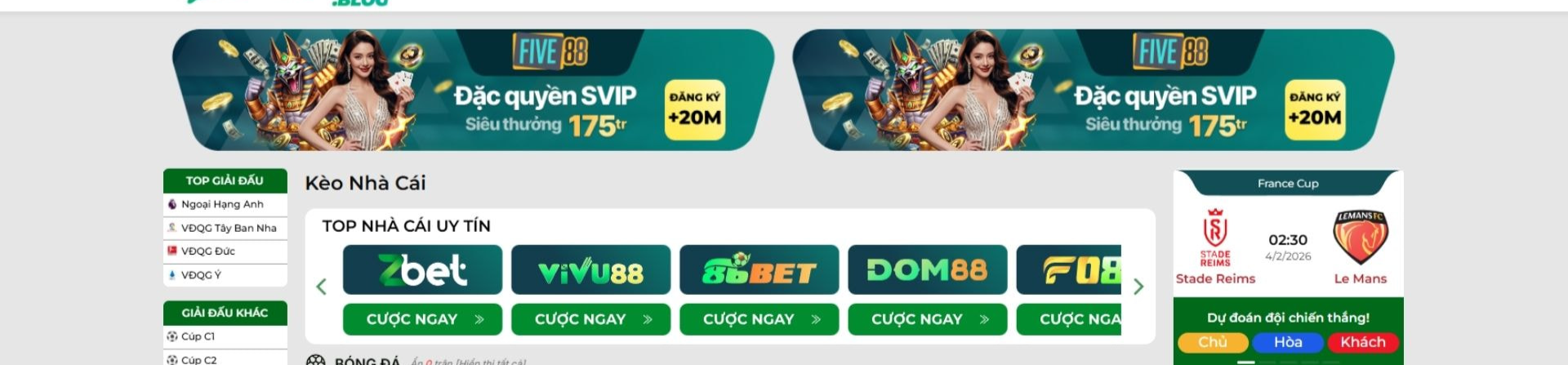Open the ViVu88 bookmaker logo
Viewport: 1568px width, 365px height.
pos(590,269)
